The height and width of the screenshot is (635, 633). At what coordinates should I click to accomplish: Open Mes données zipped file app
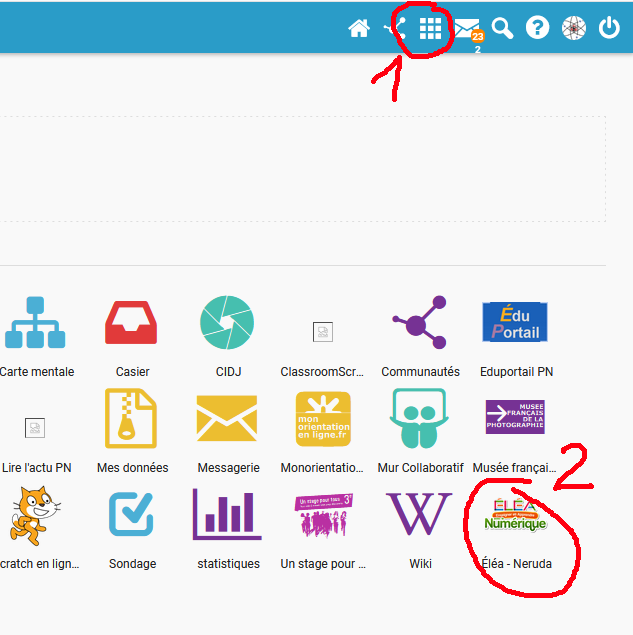(x=132, y=418)
